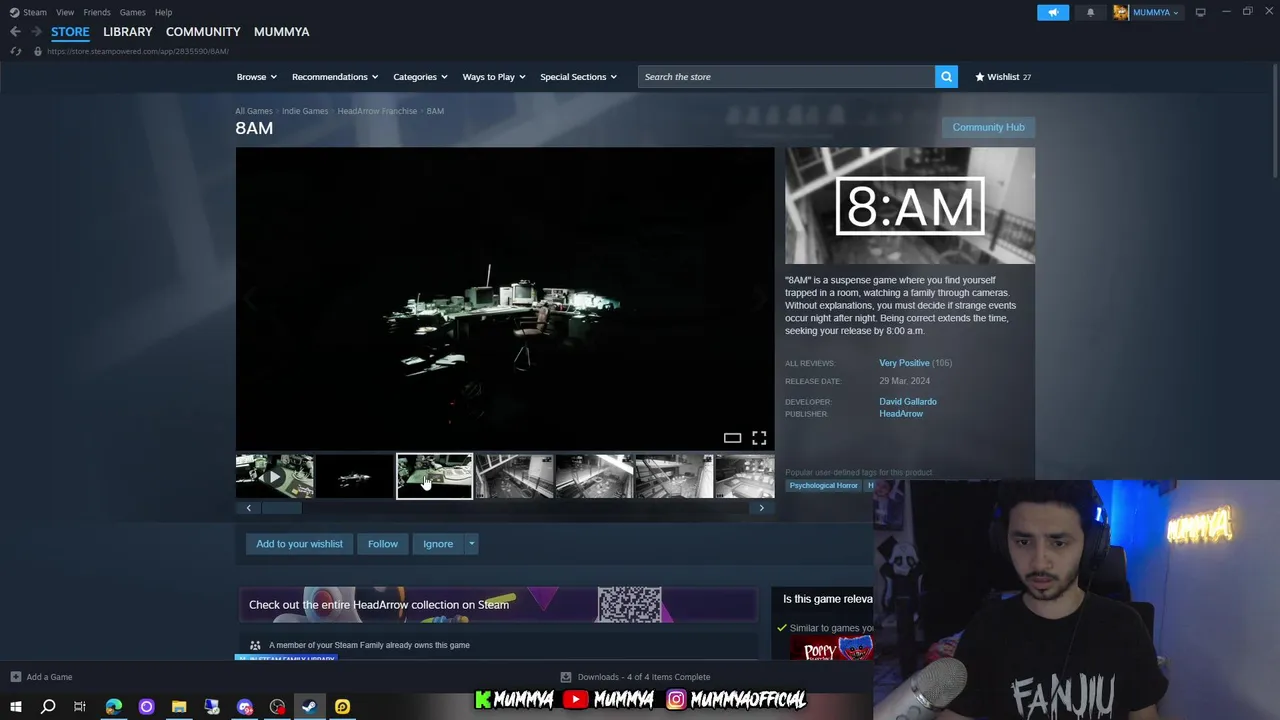
Task: Switch to Big Picture mode icon
Action: coord(1200,12)
